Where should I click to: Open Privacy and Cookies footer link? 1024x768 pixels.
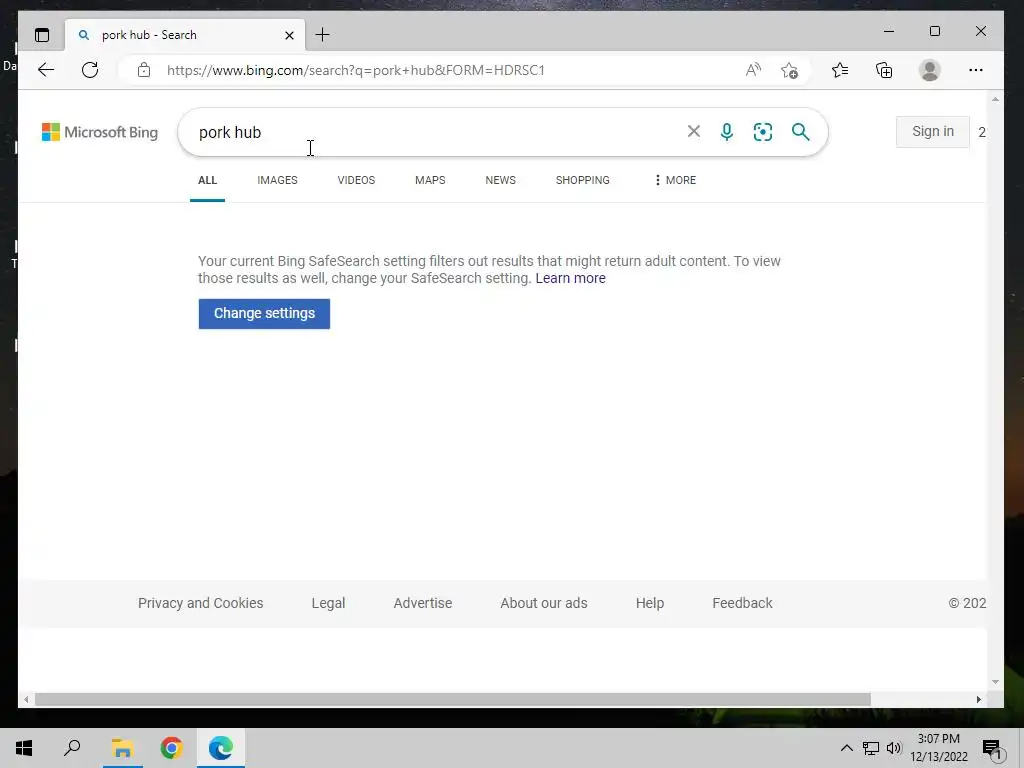[x=200, y=603]
